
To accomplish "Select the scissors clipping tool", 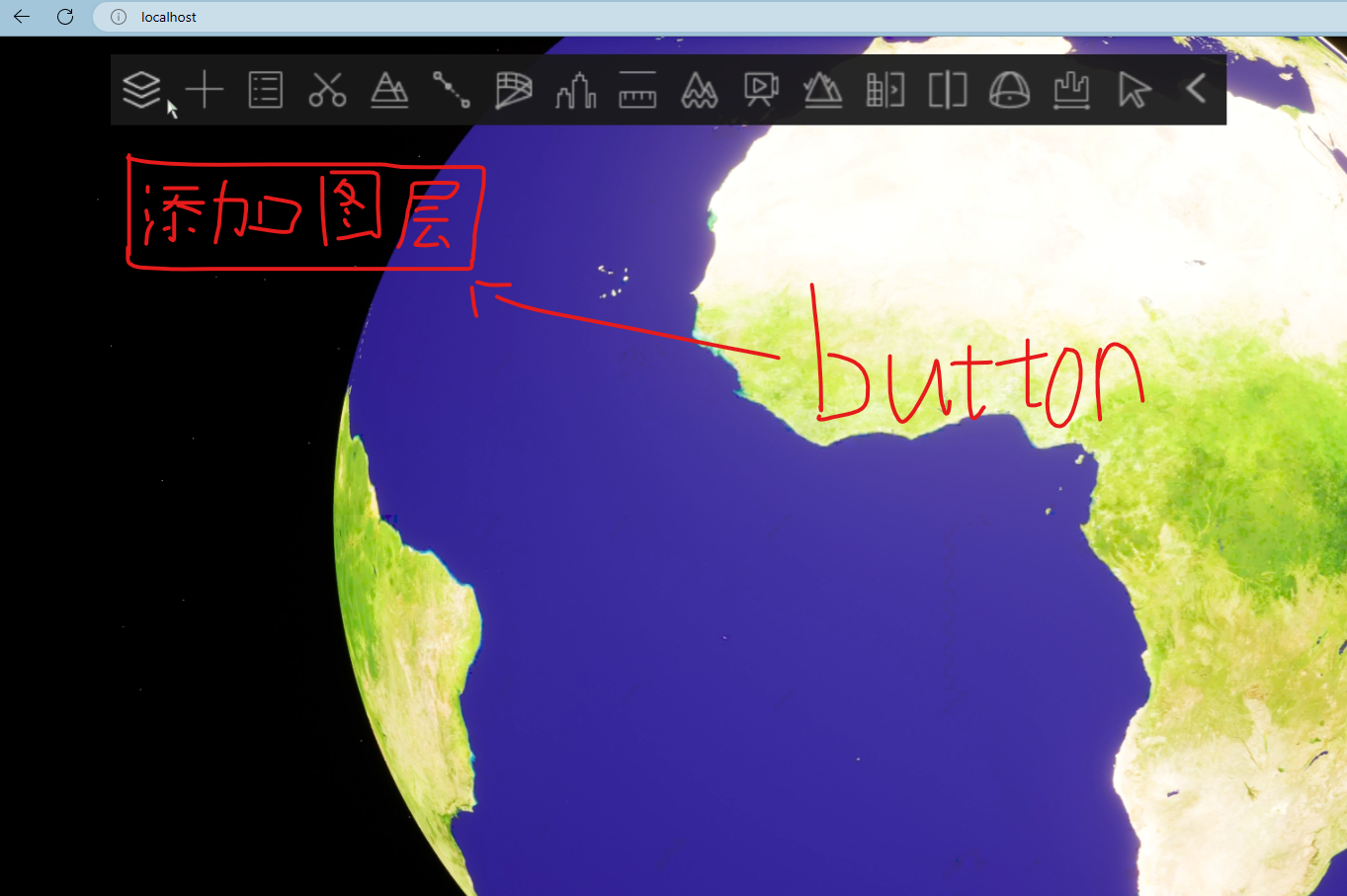I will 327,90.
